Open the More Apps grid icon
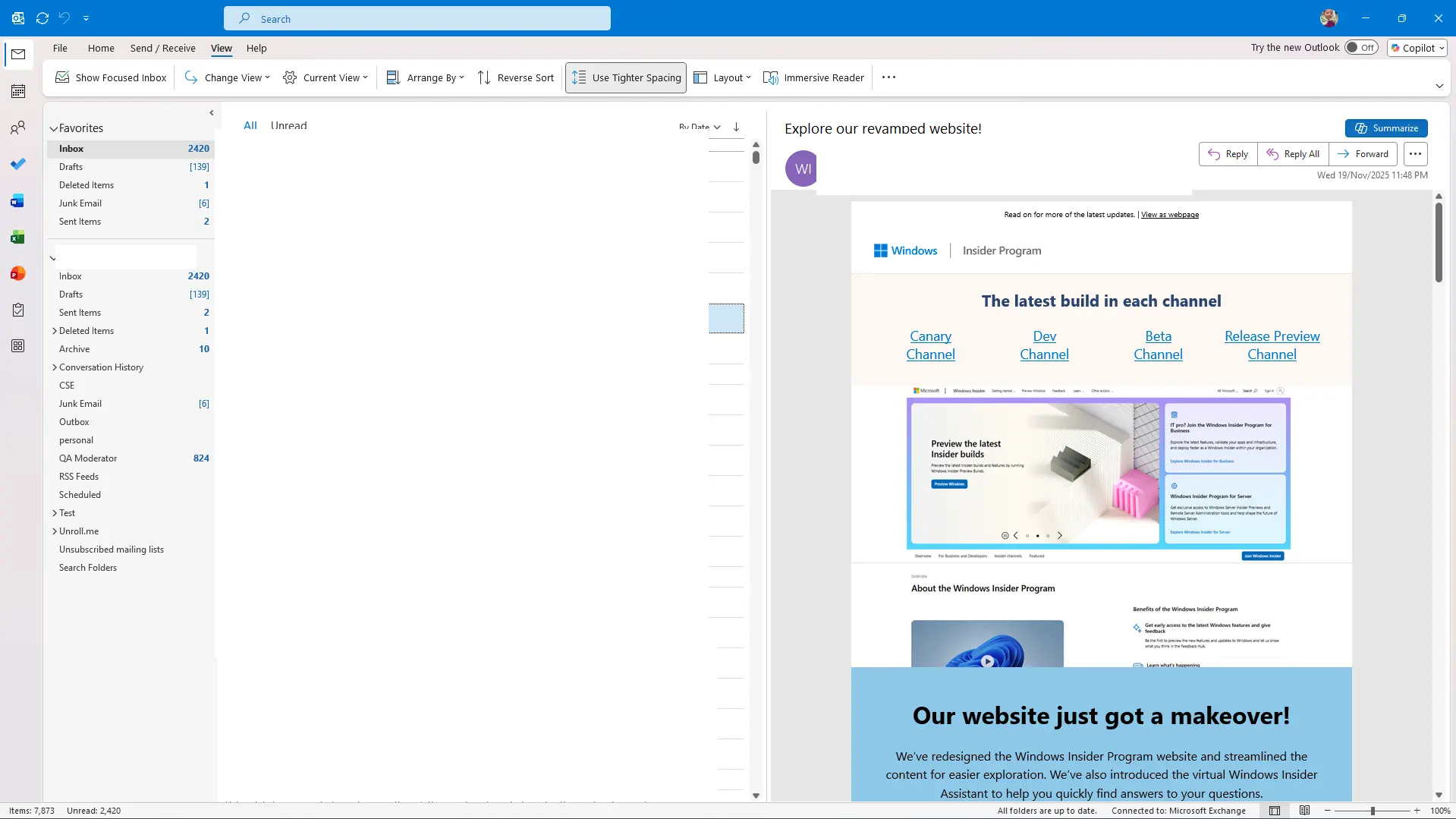Screen dimensions: 1456x819 (18, 346)
